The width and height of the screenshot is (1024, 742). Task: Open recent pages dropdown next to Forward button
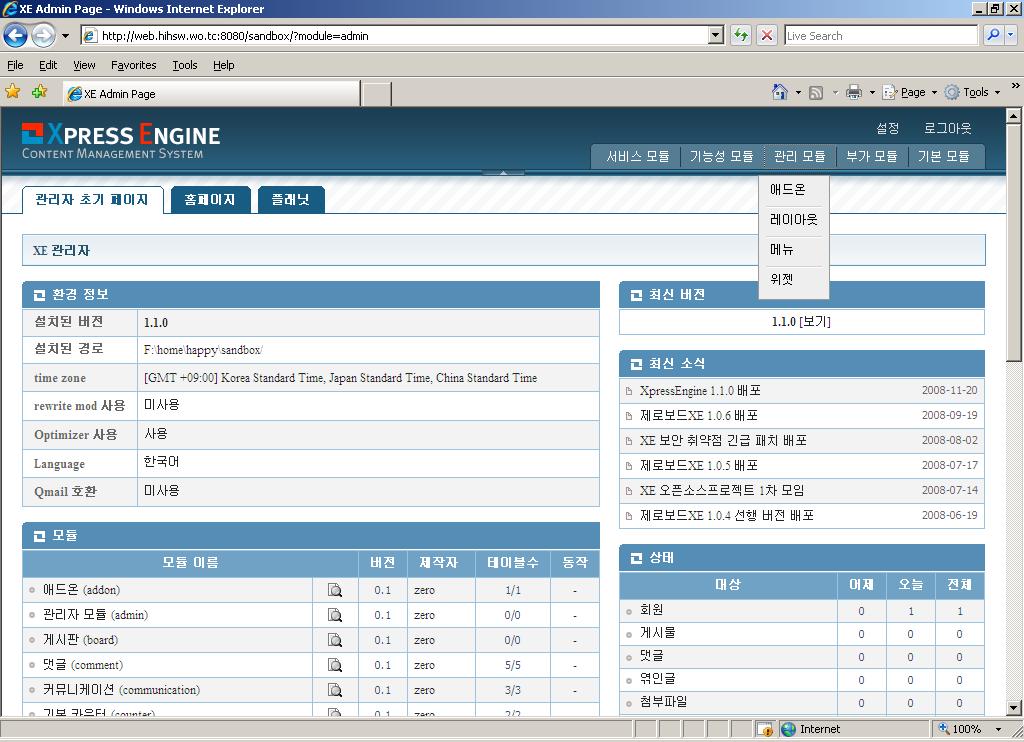pos(65,36)
